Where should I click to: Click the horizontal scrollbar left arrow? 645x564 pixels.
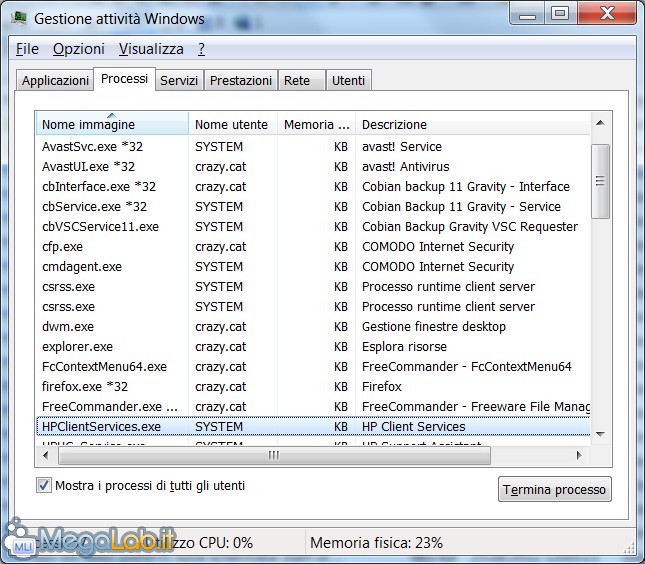(46, 455)
